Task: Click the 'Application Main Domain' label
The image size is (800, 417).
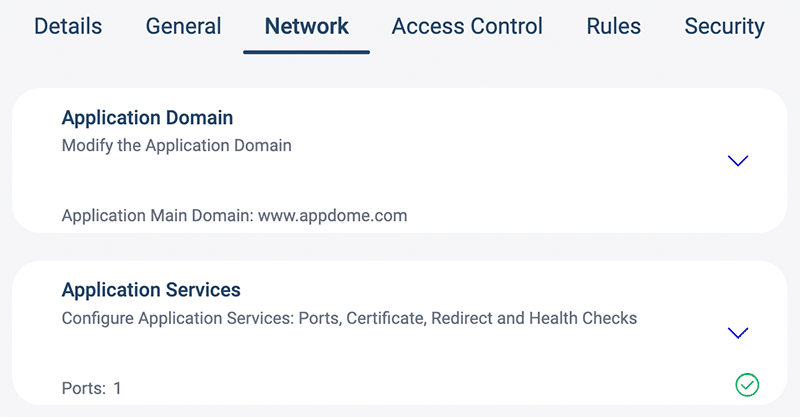Action: click(x=156, y=215)
